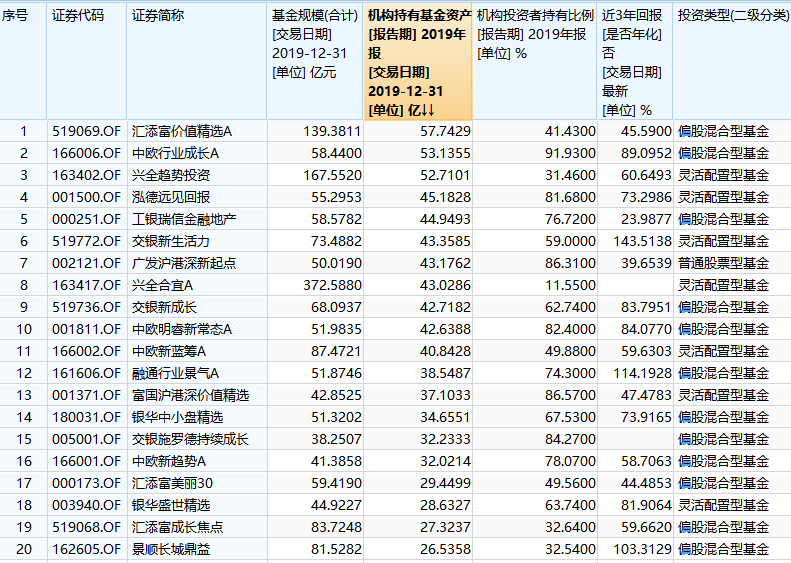This screenshot has width=791, height=563.
Task: Select fund name 广发沪港深新起点
Action: click(184, 263)
